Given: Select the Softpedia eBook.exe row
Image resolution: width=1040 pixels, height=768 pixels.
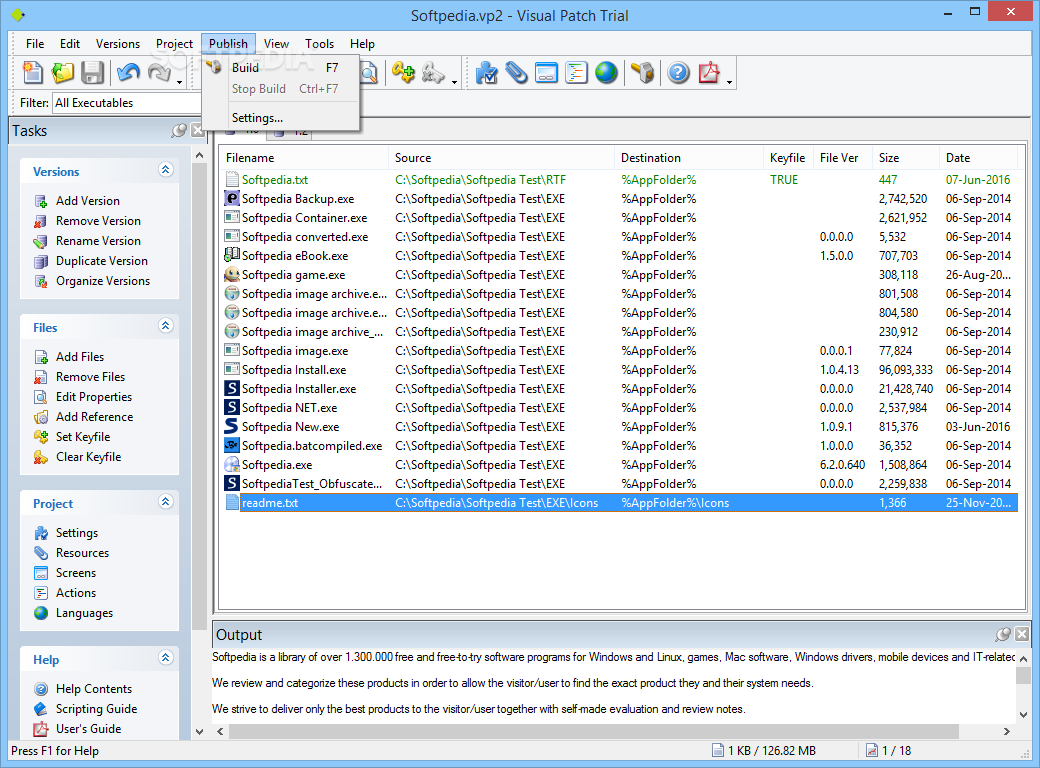Looking at the screenshot, I should [618, 256].
